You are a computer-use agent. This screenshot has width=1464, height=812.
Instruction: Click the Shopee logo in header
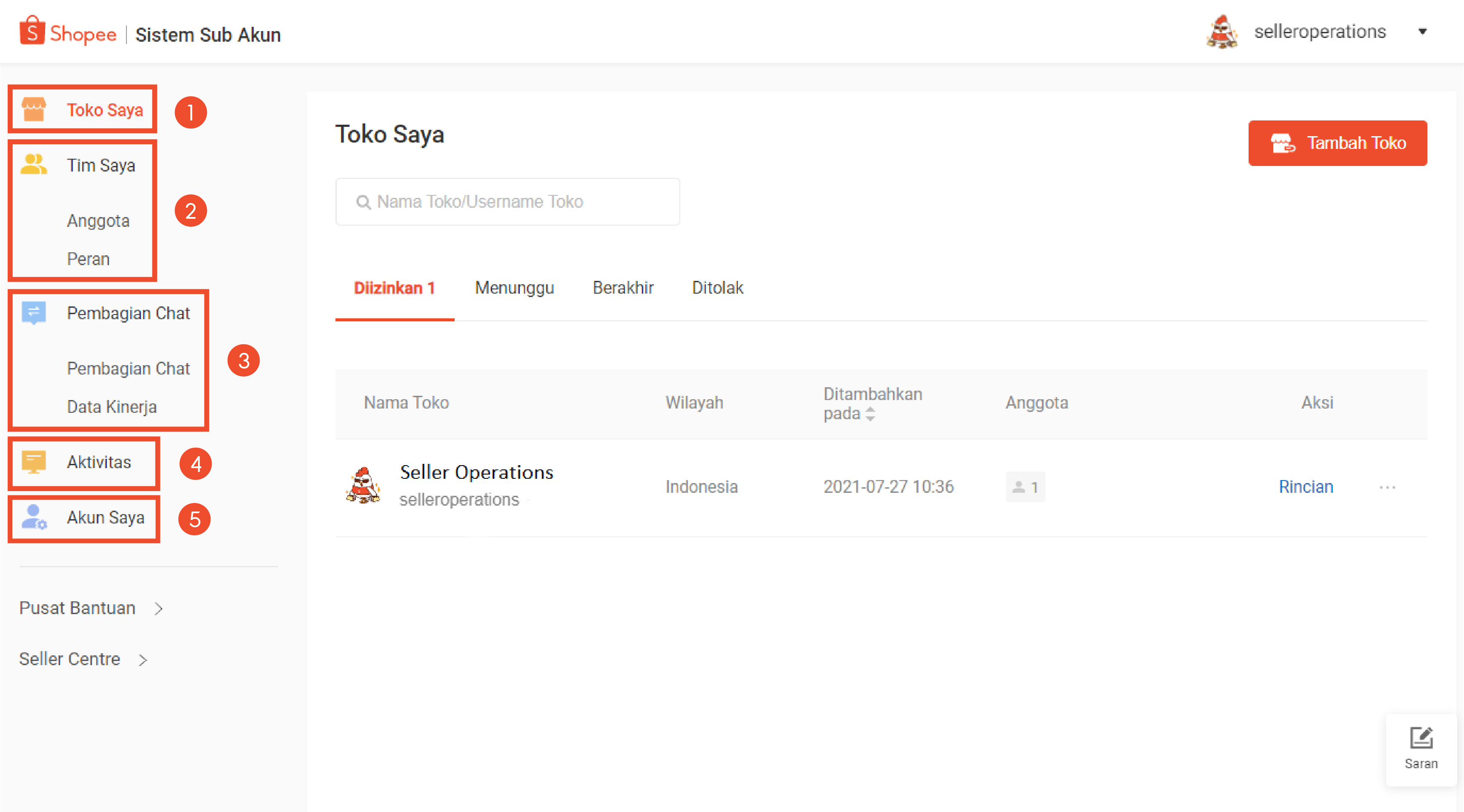[68, 32]
